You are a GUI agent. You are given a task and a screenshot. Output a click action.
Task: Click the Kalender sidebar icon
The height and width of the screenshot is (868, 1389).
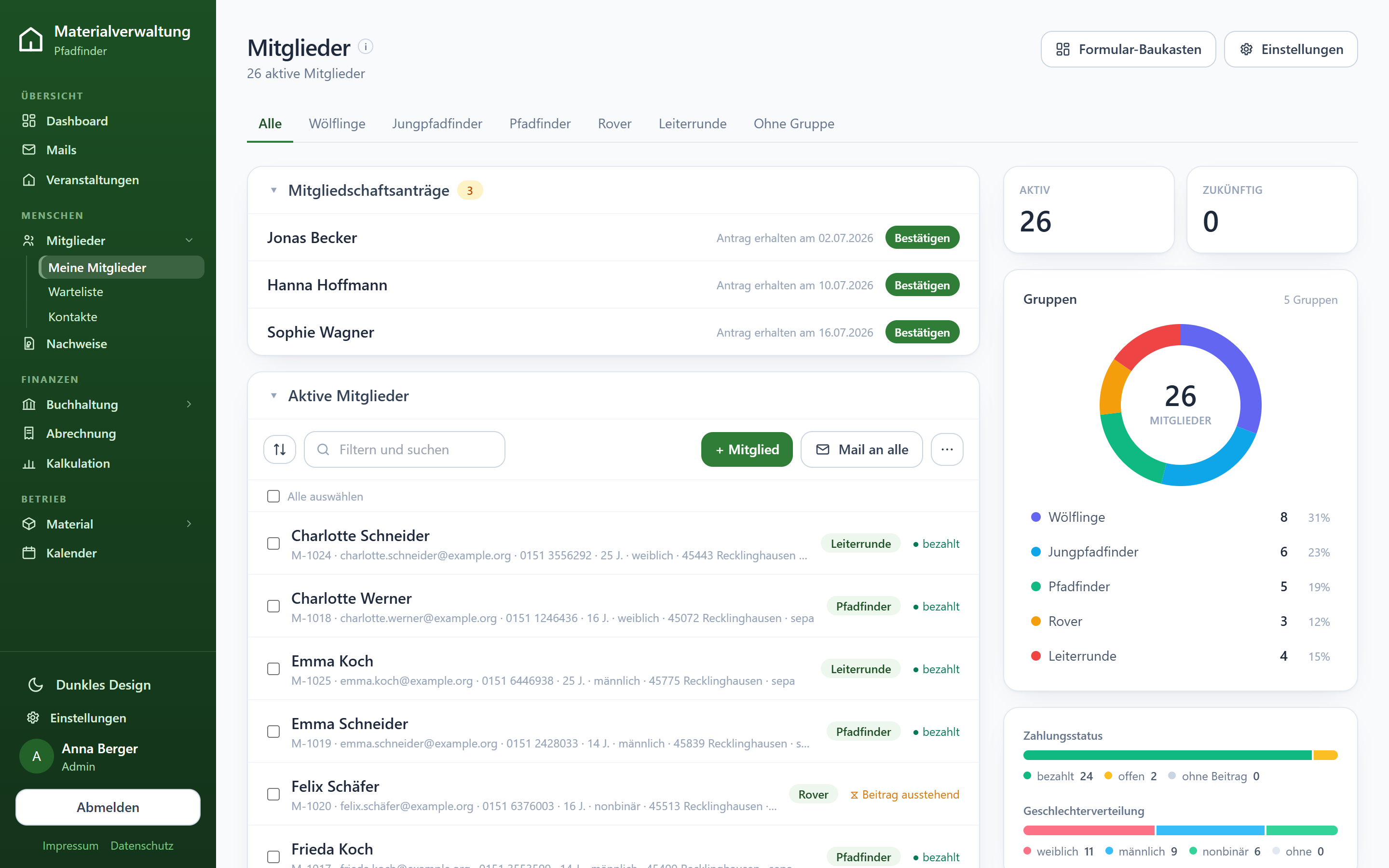pos(29,553)
